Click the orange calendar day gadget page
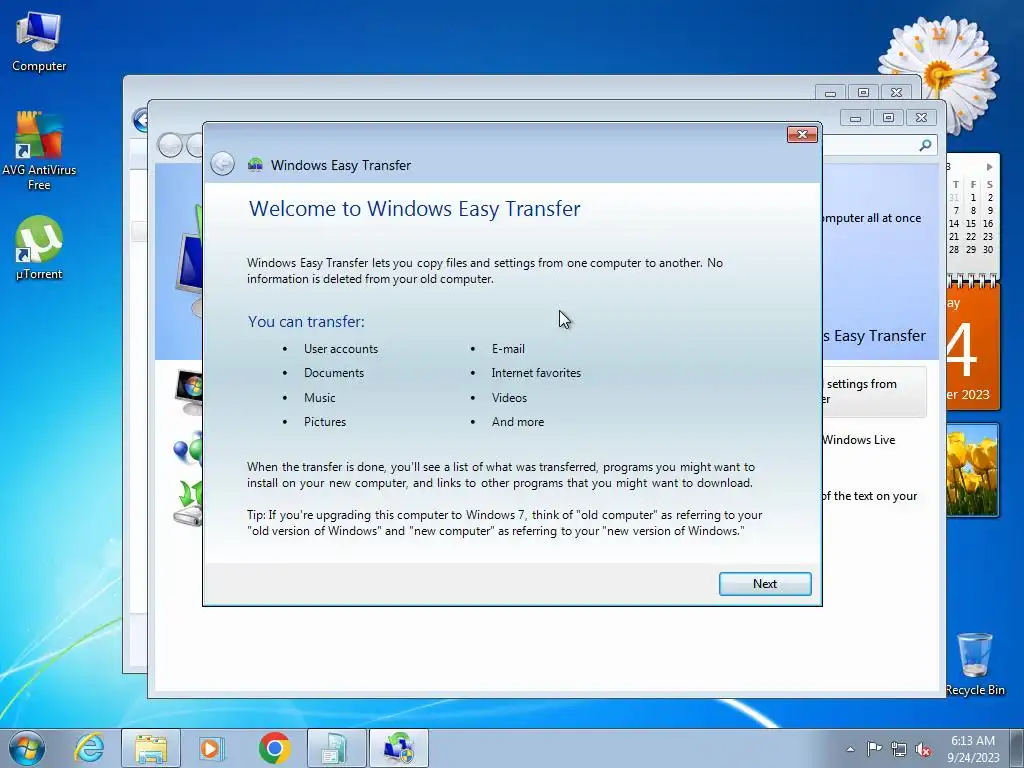The image size is (1024, 768). point(972,347)
